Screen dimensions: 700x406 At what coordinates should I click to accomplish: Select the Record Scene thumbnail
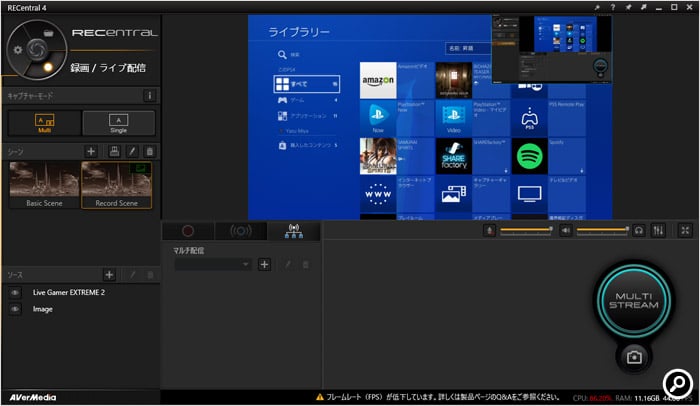117,185
